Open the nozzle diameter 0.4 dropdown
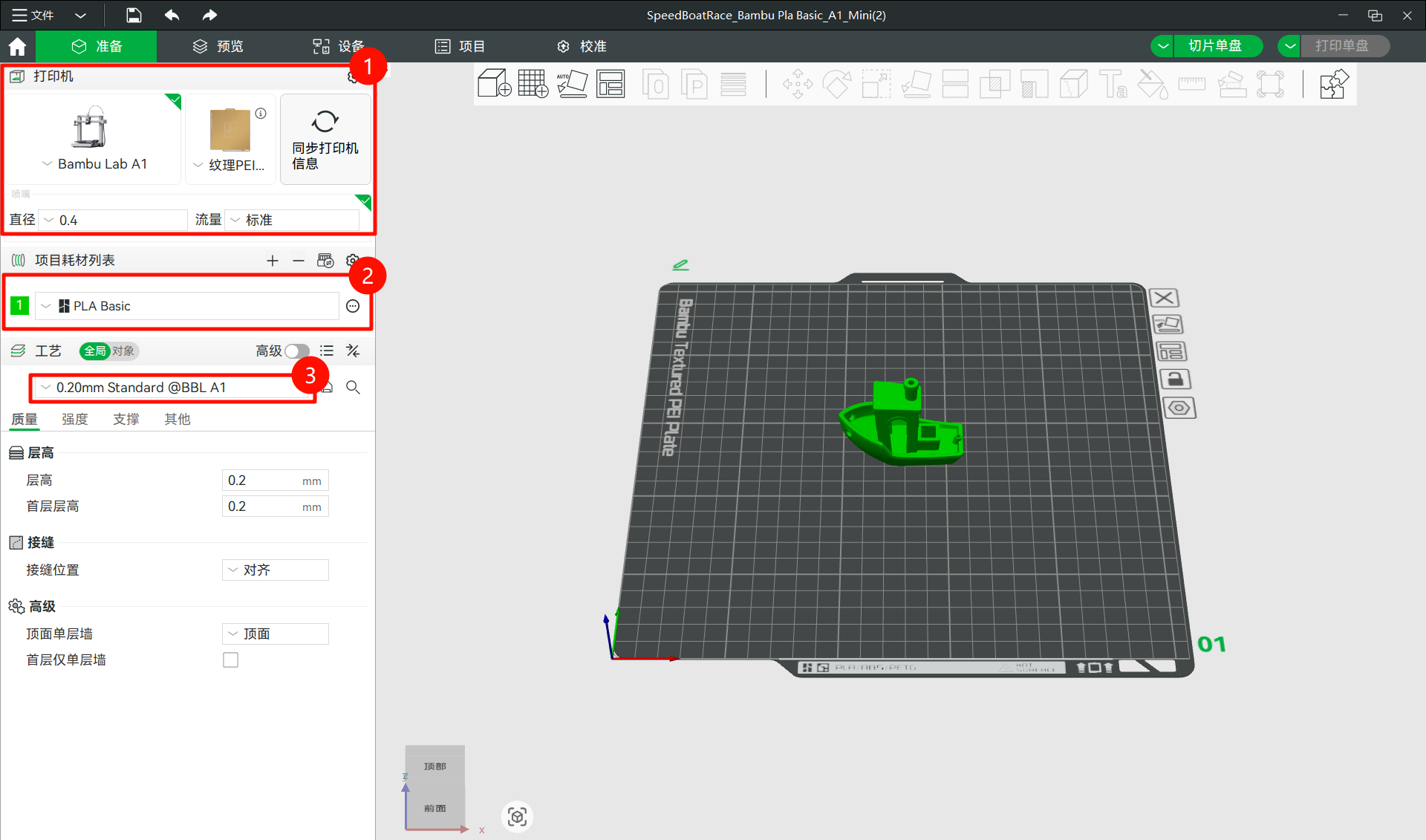This screenshot has width=1426, height=840. point(113,220)
